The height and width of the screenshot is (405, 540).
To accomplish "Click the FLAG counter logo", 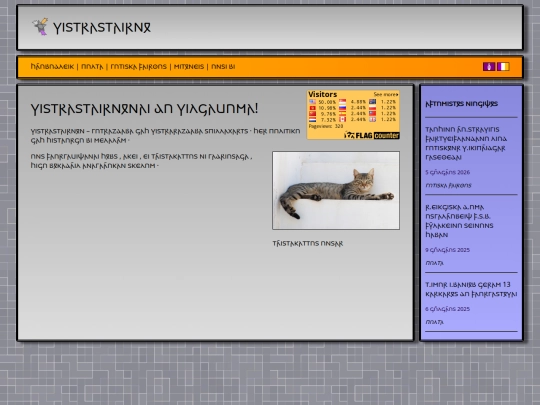I will [372, 135].
